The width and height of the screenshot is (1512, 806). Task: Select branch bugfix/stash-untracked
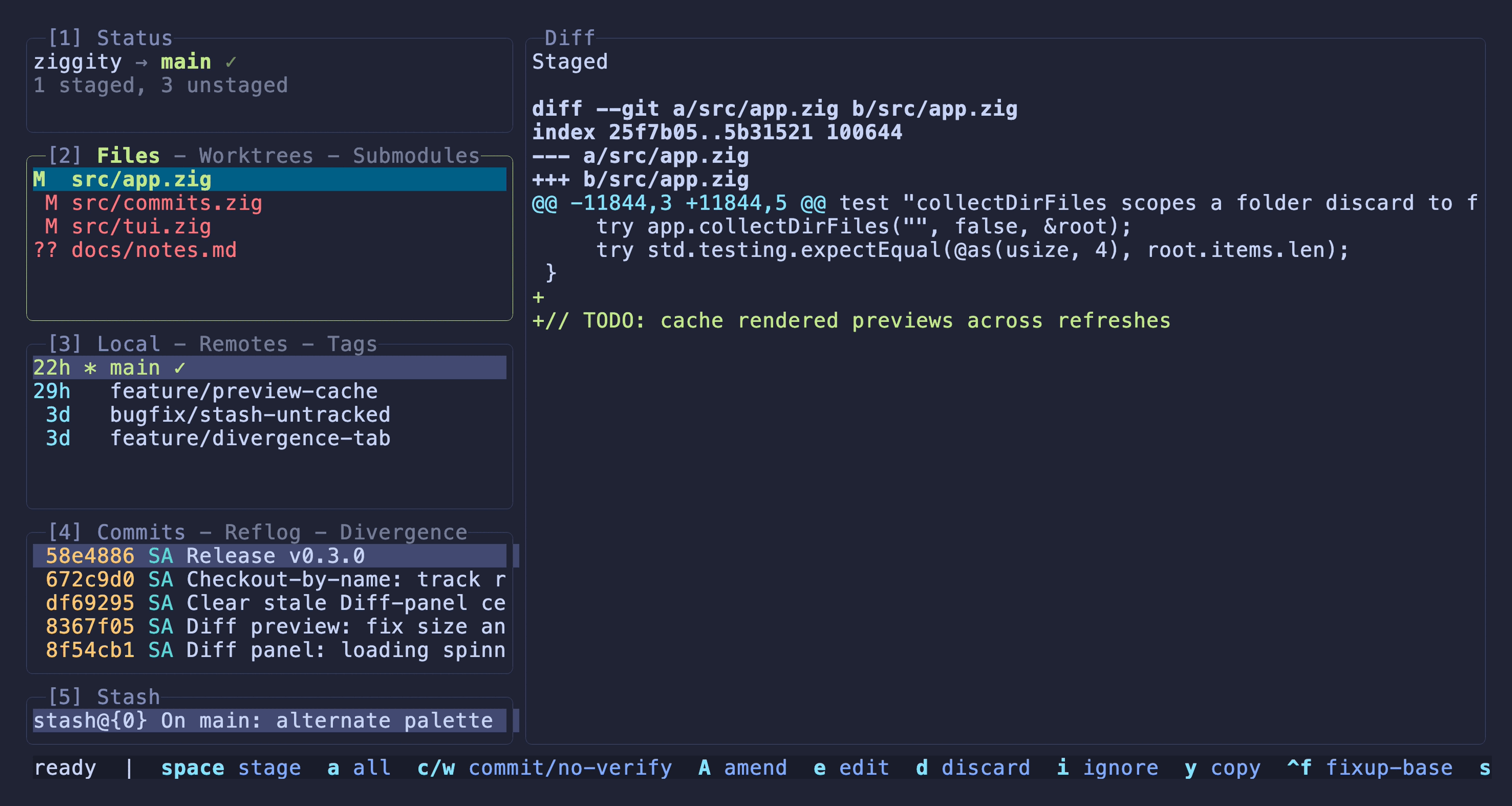tap(270, 415)
